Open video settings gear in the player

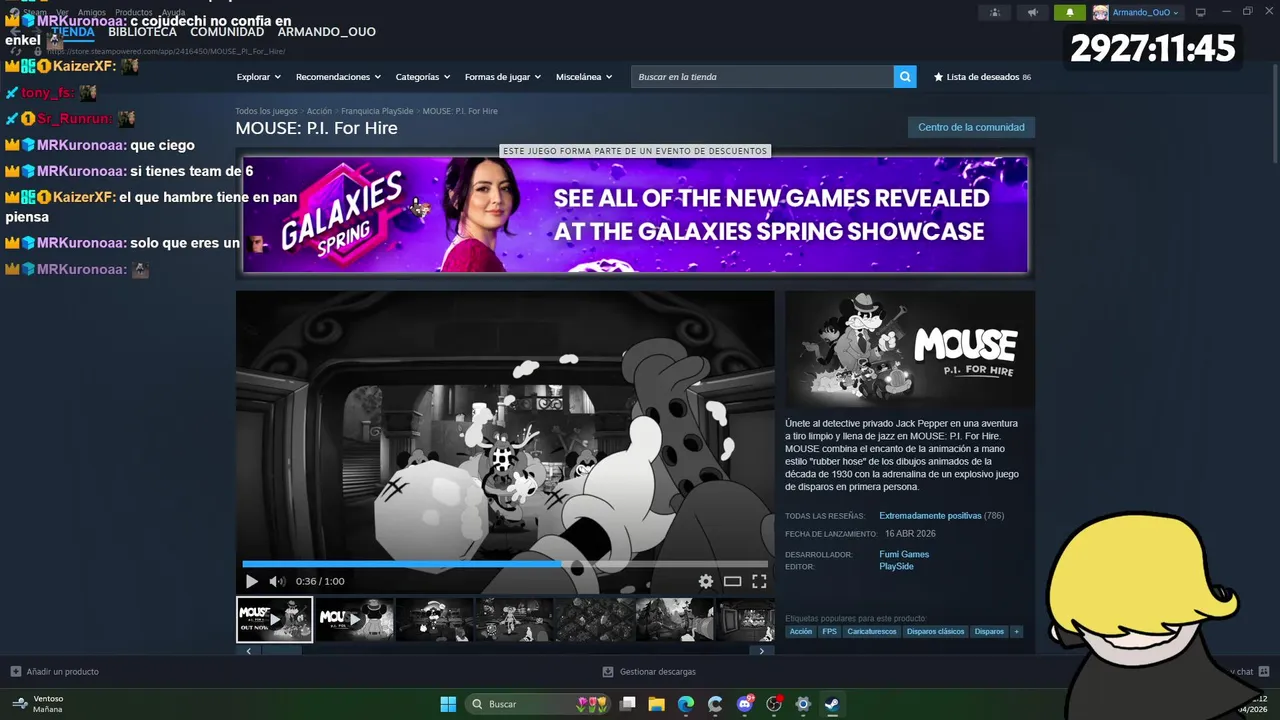tap(706, 581)
